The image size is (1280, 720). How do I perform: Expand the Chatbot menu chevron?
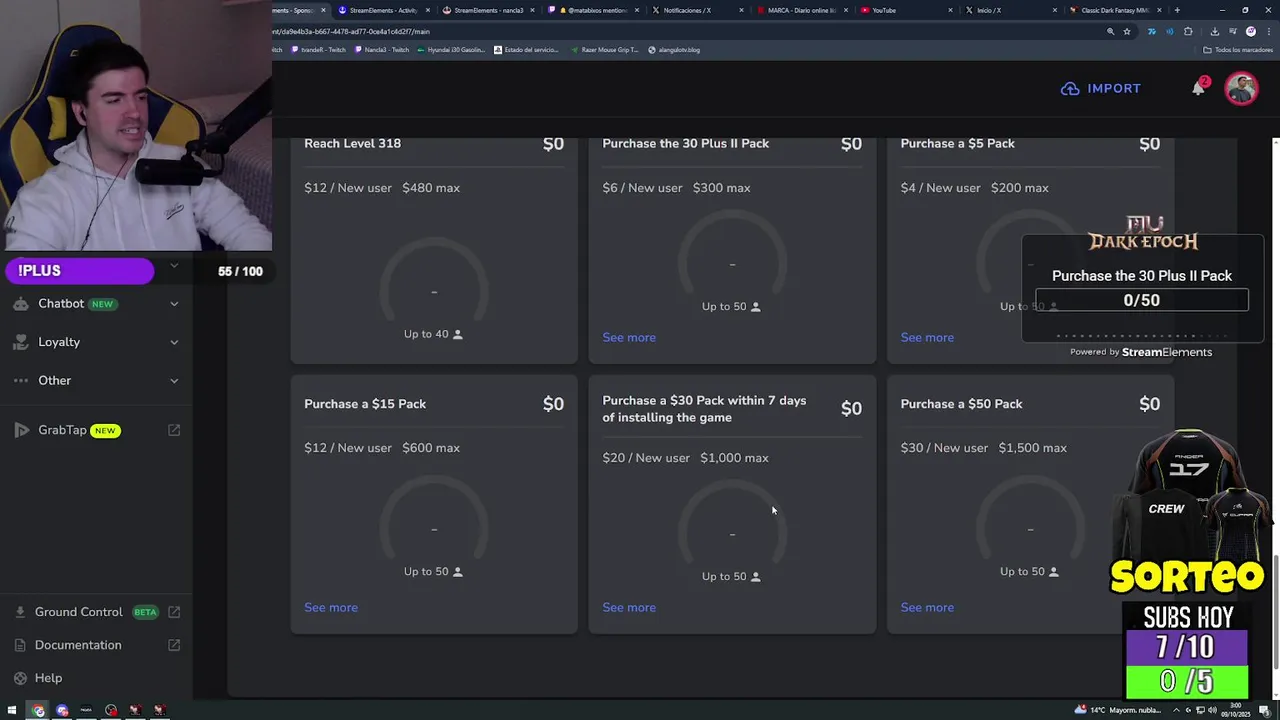(174, 304)
